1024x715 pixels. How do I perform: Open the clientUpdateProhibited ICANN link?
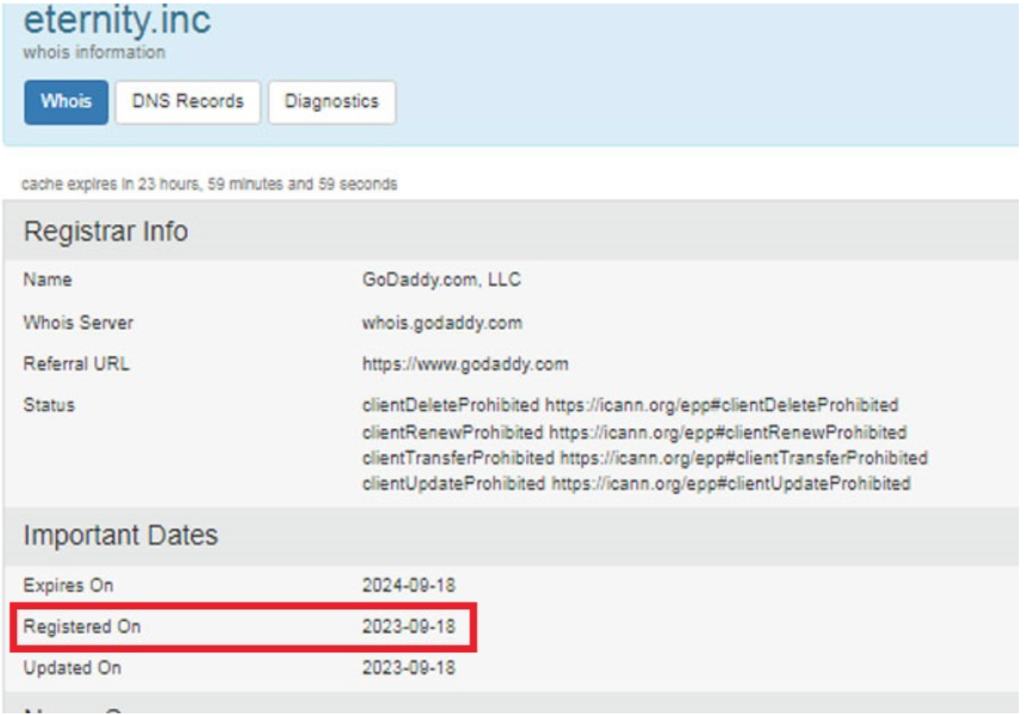730,484
